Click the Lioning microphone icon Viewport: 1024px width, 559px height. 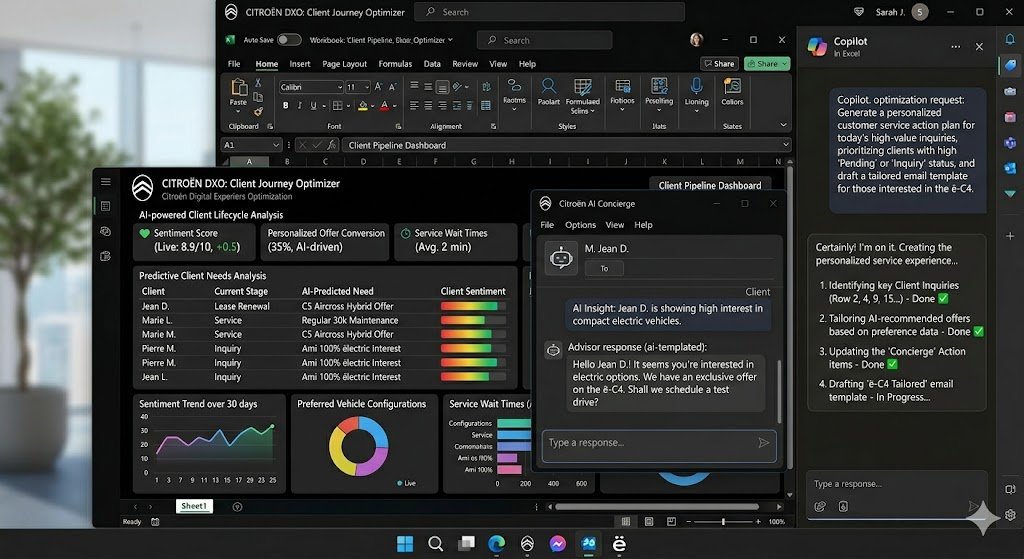click(x=696, y=86)
